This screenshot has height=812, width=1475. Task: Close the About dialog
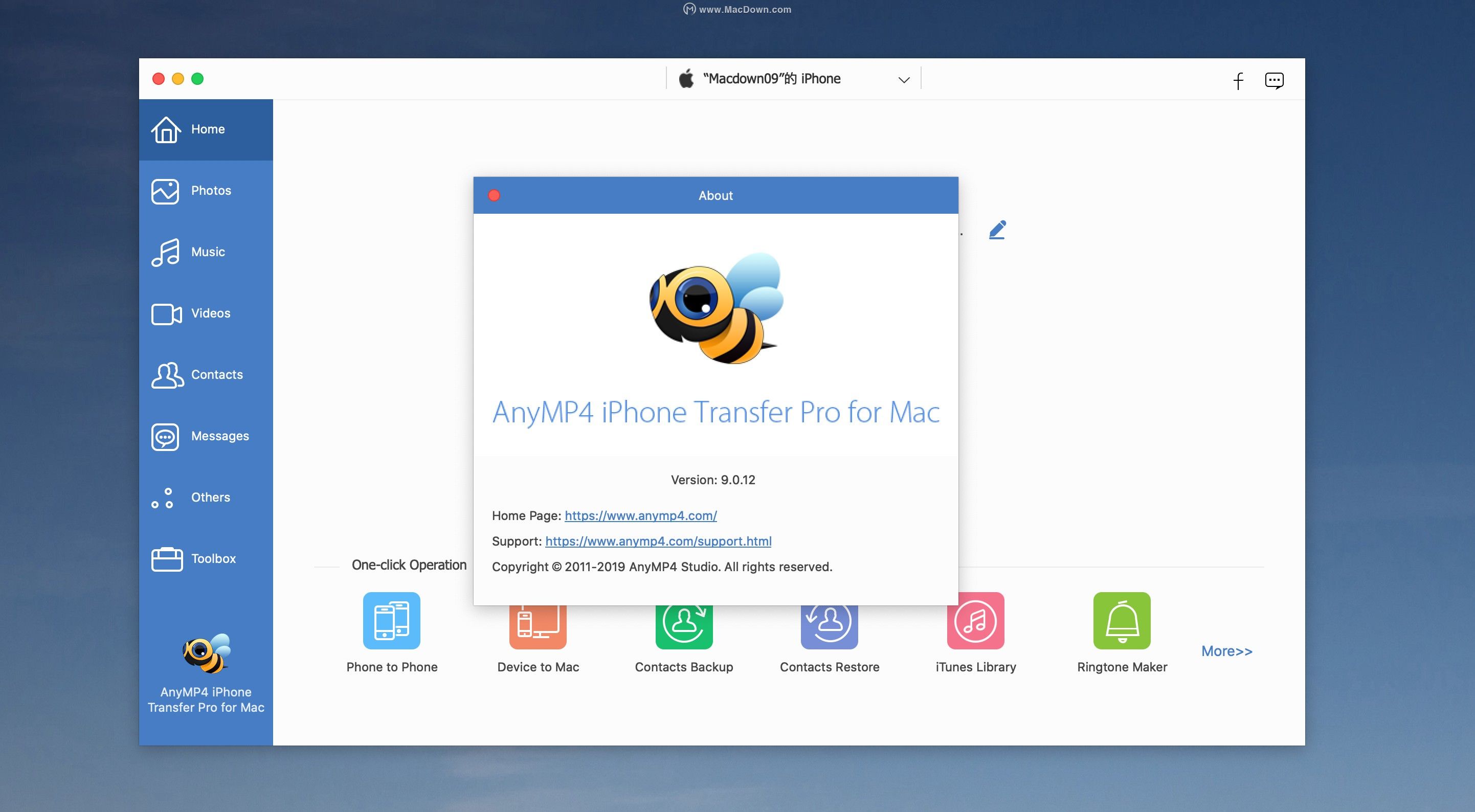point(494,196)
